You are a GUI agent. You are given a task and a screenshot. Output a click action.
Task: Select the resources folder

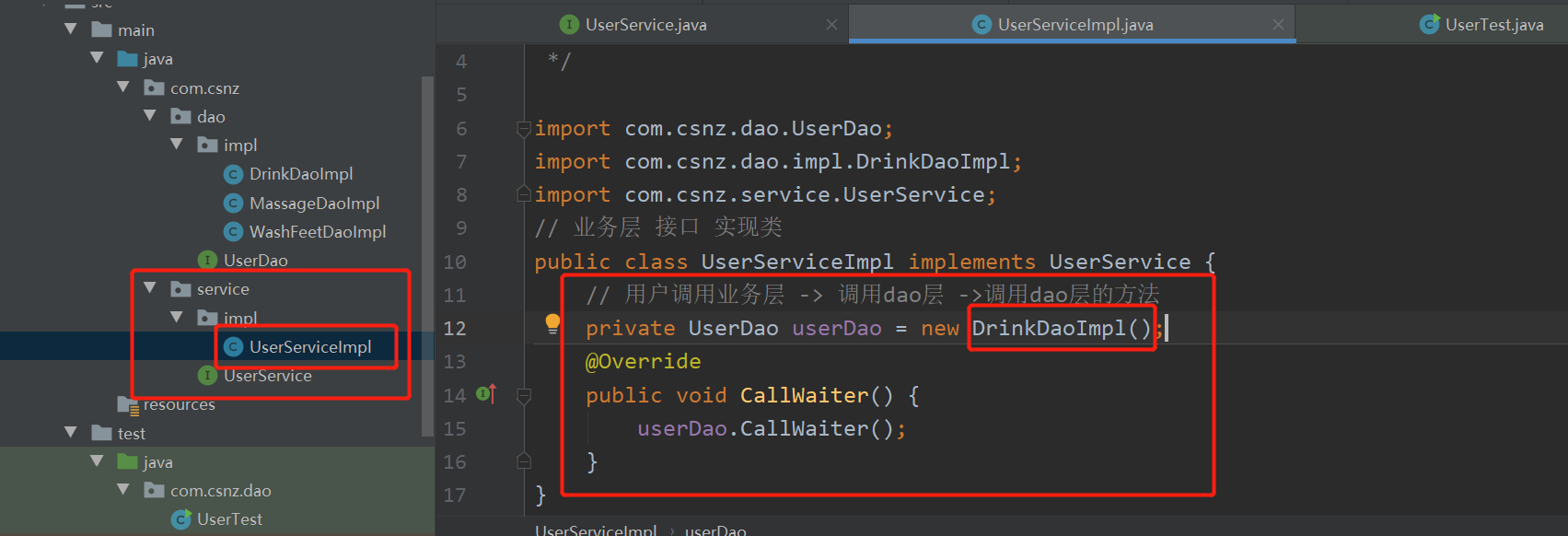tap(180, 404)
